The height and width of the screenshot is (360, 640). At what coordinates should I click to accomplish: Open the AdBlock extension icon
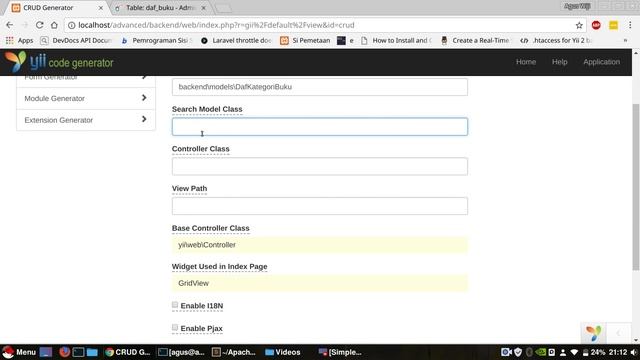tap(596, 25)
